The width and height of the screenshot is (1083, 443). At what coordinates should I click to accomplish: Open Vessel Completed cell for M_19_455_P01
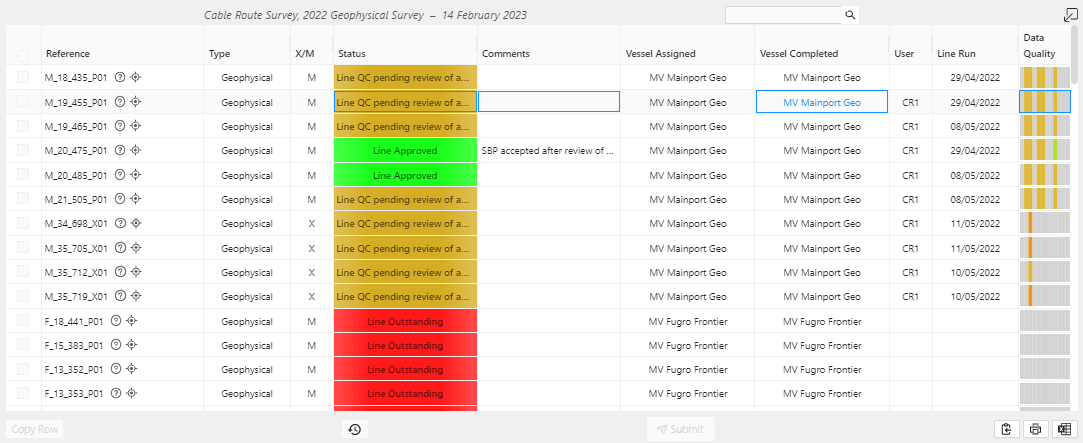822,102
